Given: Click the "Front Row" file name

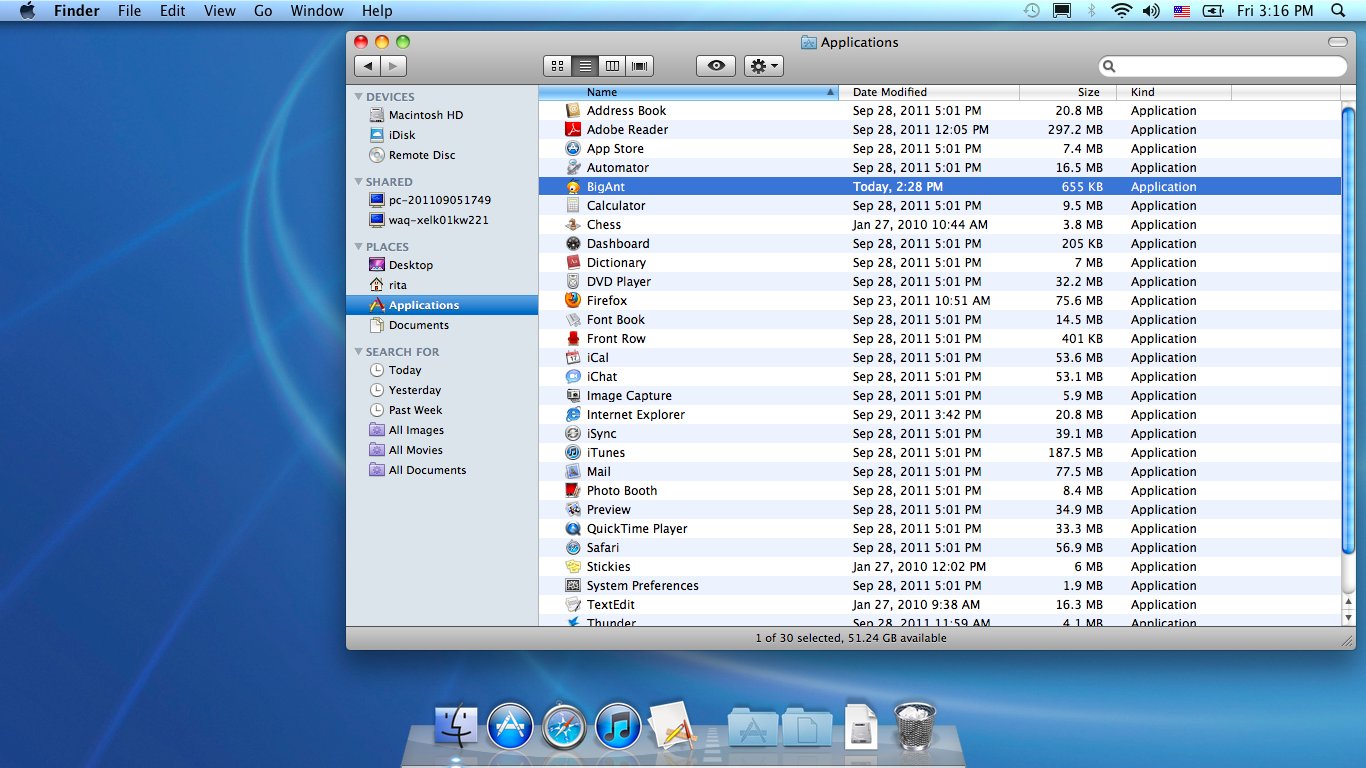Looking at the screenshot, I should click(x=616, y=339).
